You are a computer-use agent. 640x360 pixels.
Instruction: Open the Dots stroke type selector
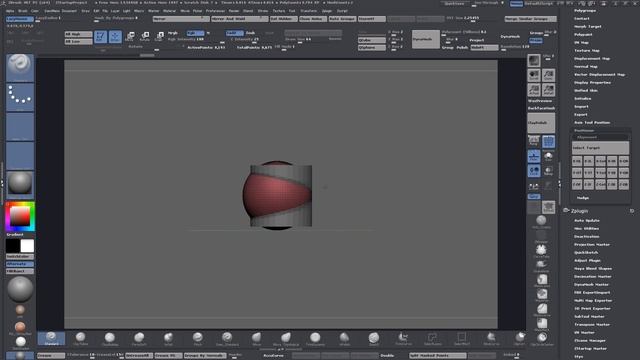tap(20, 97)
